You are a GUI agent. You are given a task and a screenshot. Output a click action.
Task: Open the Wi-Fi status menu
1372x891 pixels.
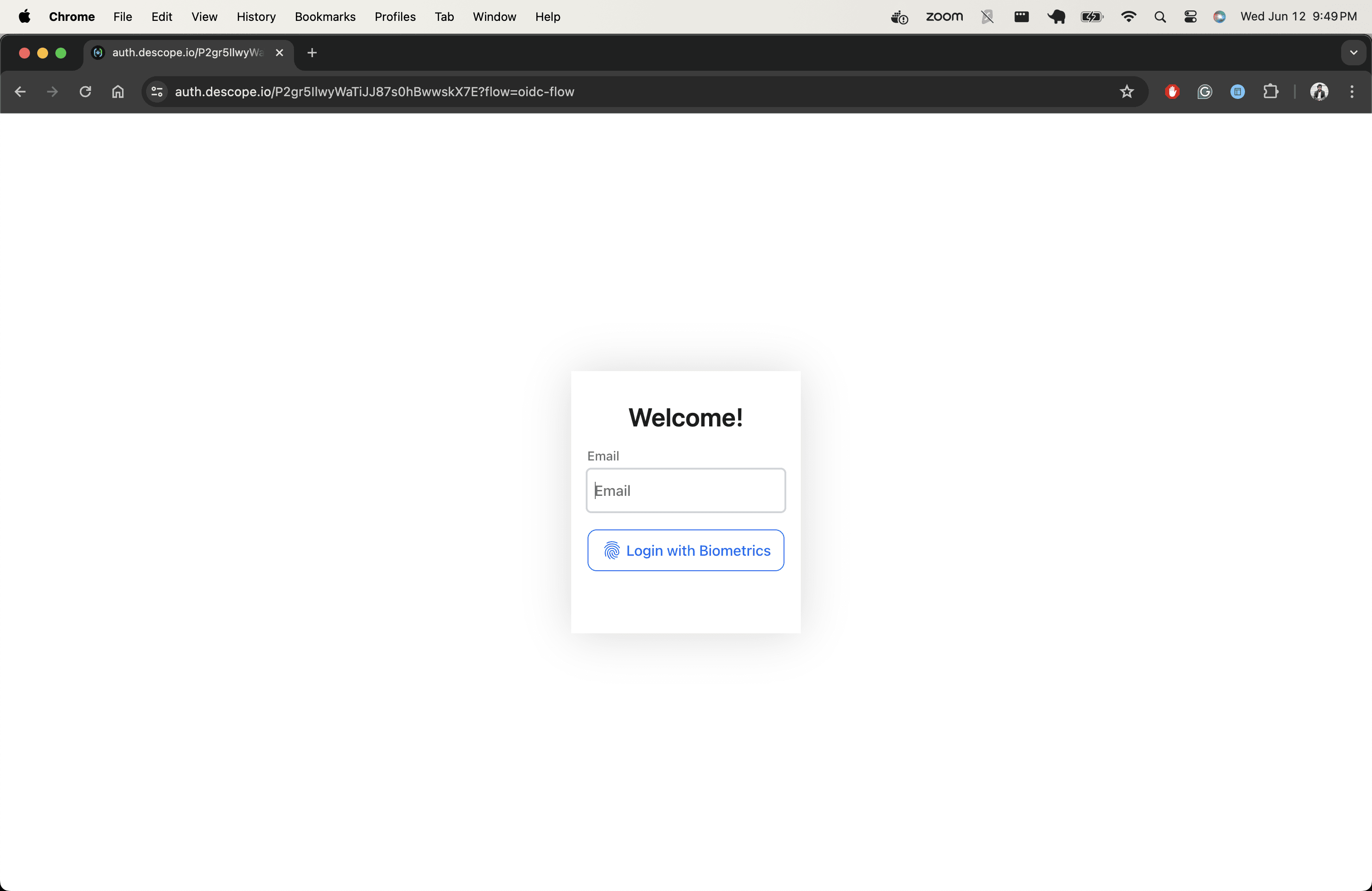tap(1129, 16)
